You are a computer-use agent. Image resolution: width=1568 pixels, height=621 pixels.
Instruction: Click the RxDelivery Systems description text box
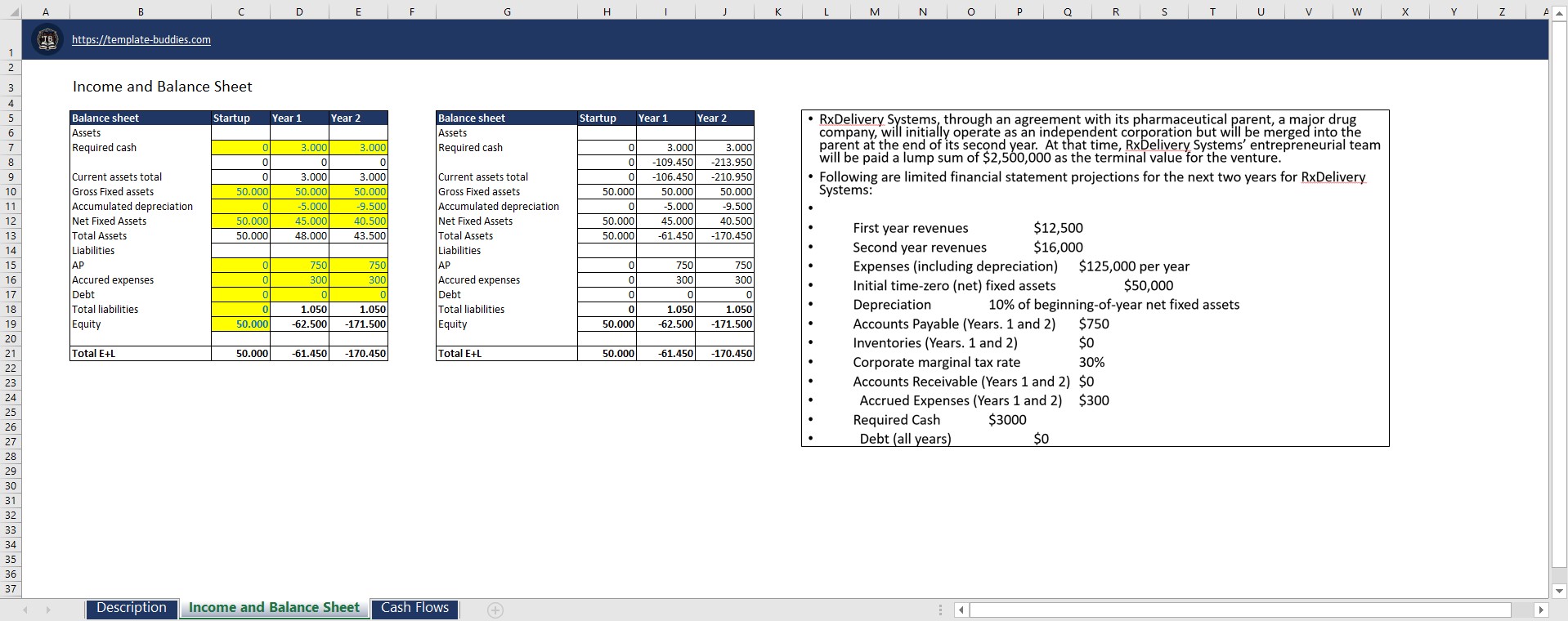tap(1094, 278)
